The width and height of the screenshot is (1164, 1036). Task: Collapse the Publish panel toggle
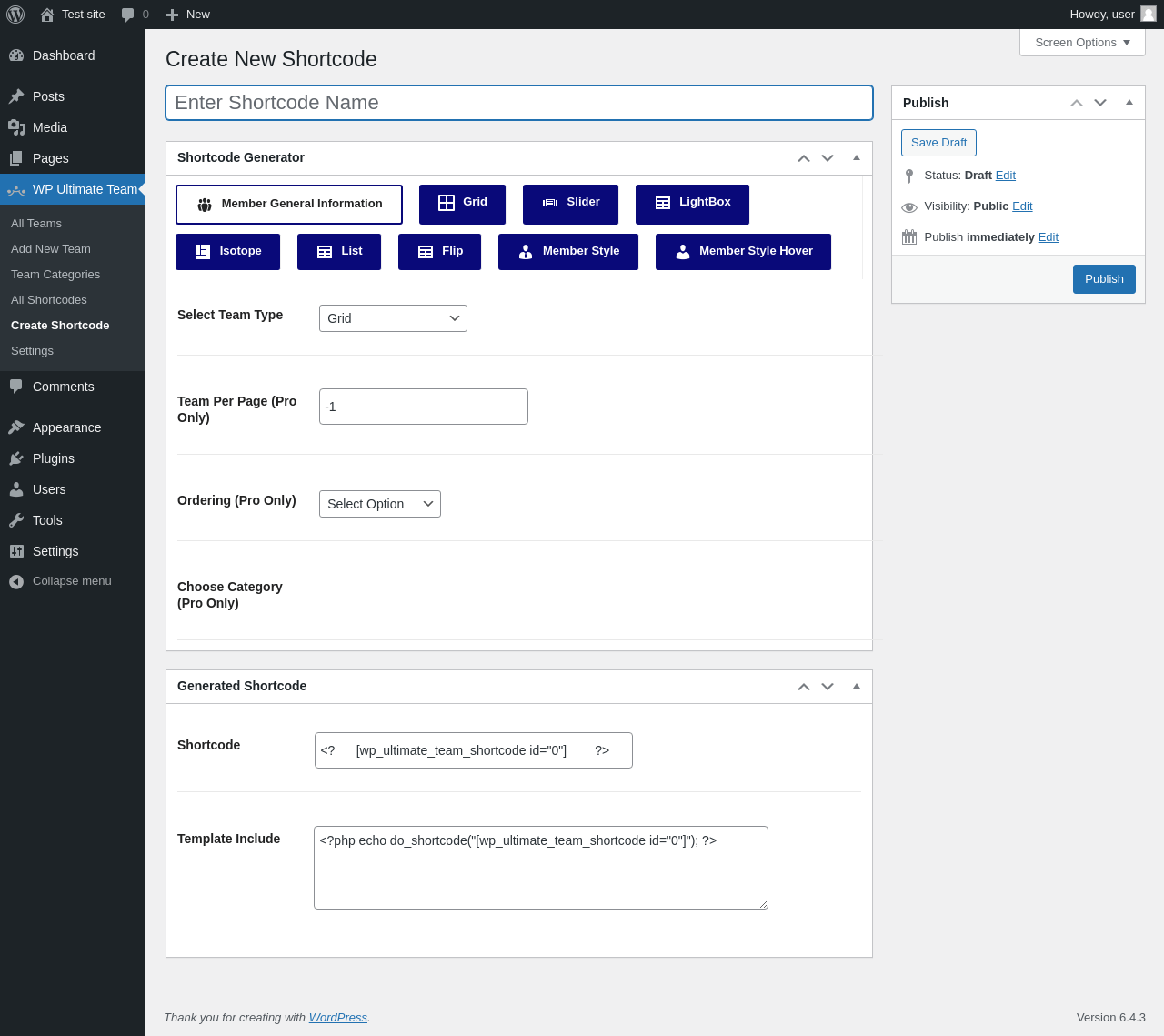[x=1129, y=103]
